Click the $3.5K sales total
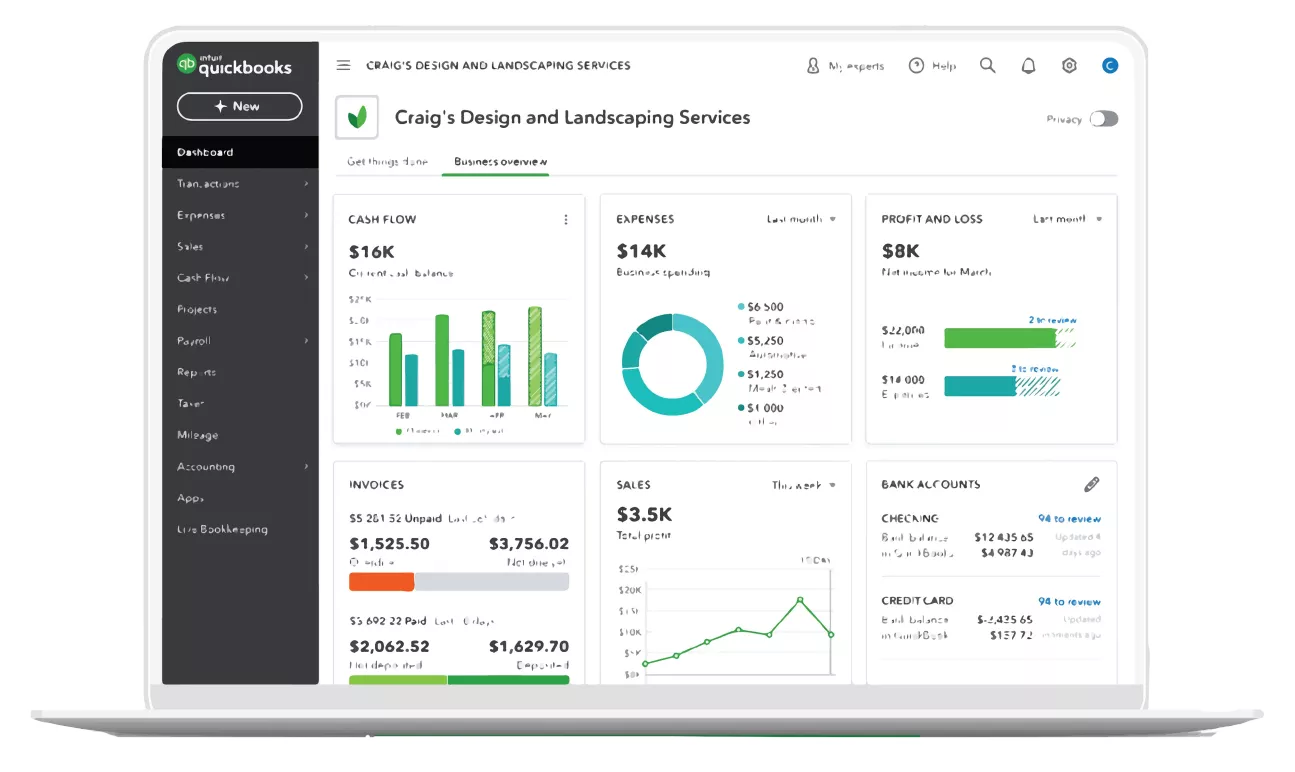The image size is (1295, 772). 644,515
